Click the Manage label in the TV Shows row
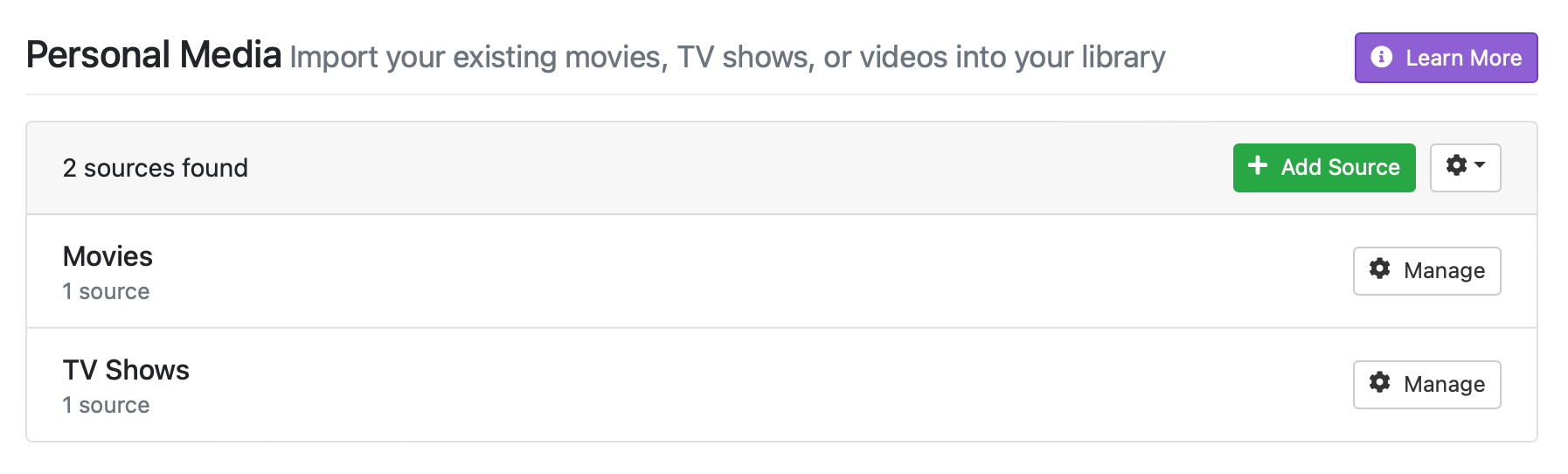Image resolution: width=1568 pixels, height=474 pixels. [1444, 385]
